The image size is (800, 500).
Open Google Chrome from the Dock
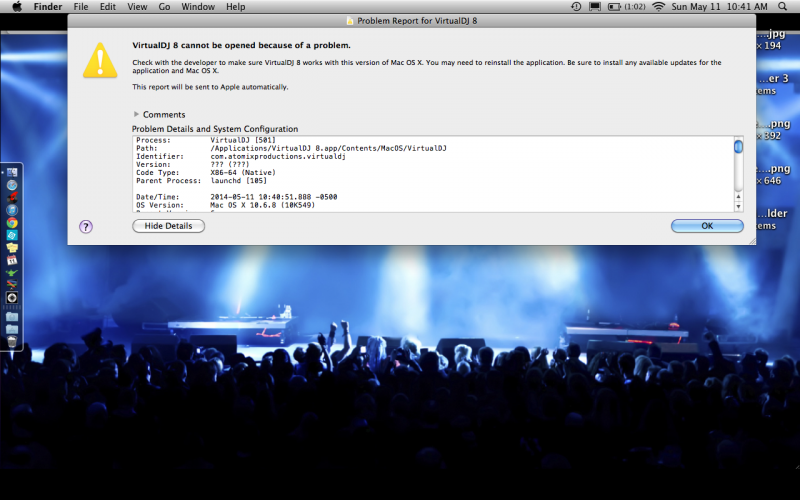[12, 222]
